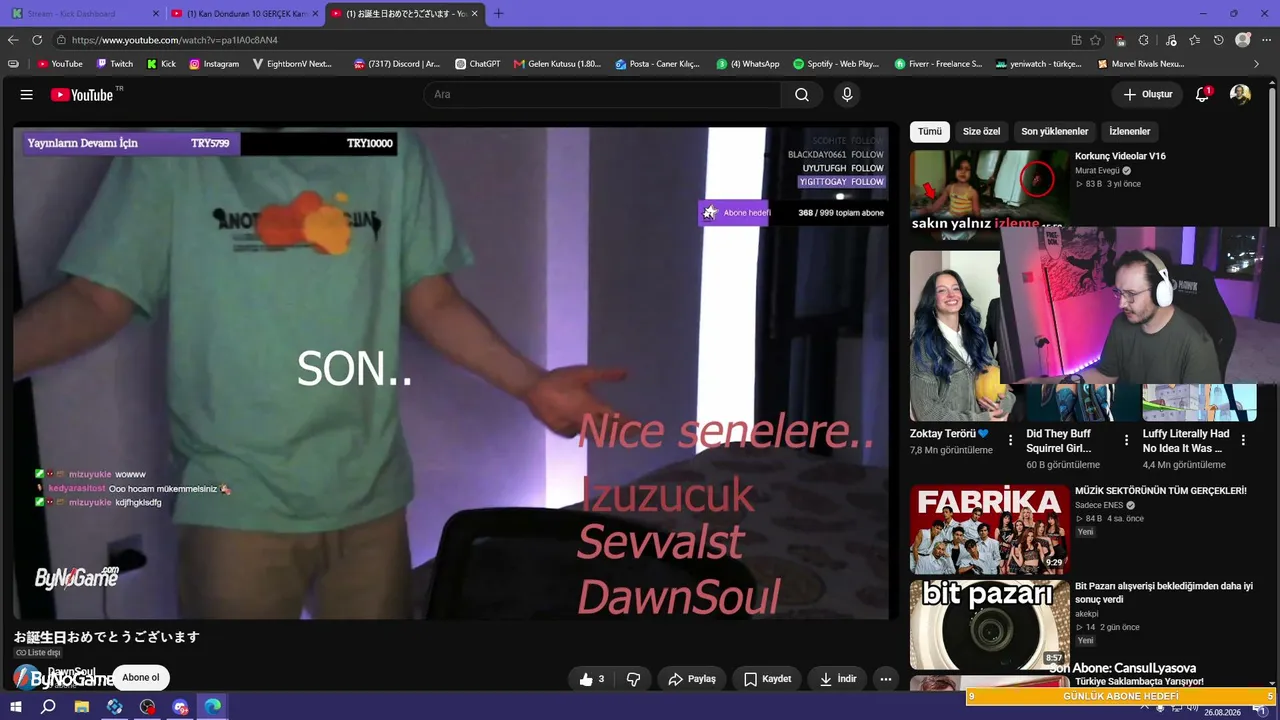Like the video with thumbs up

(x=591, y=679)
